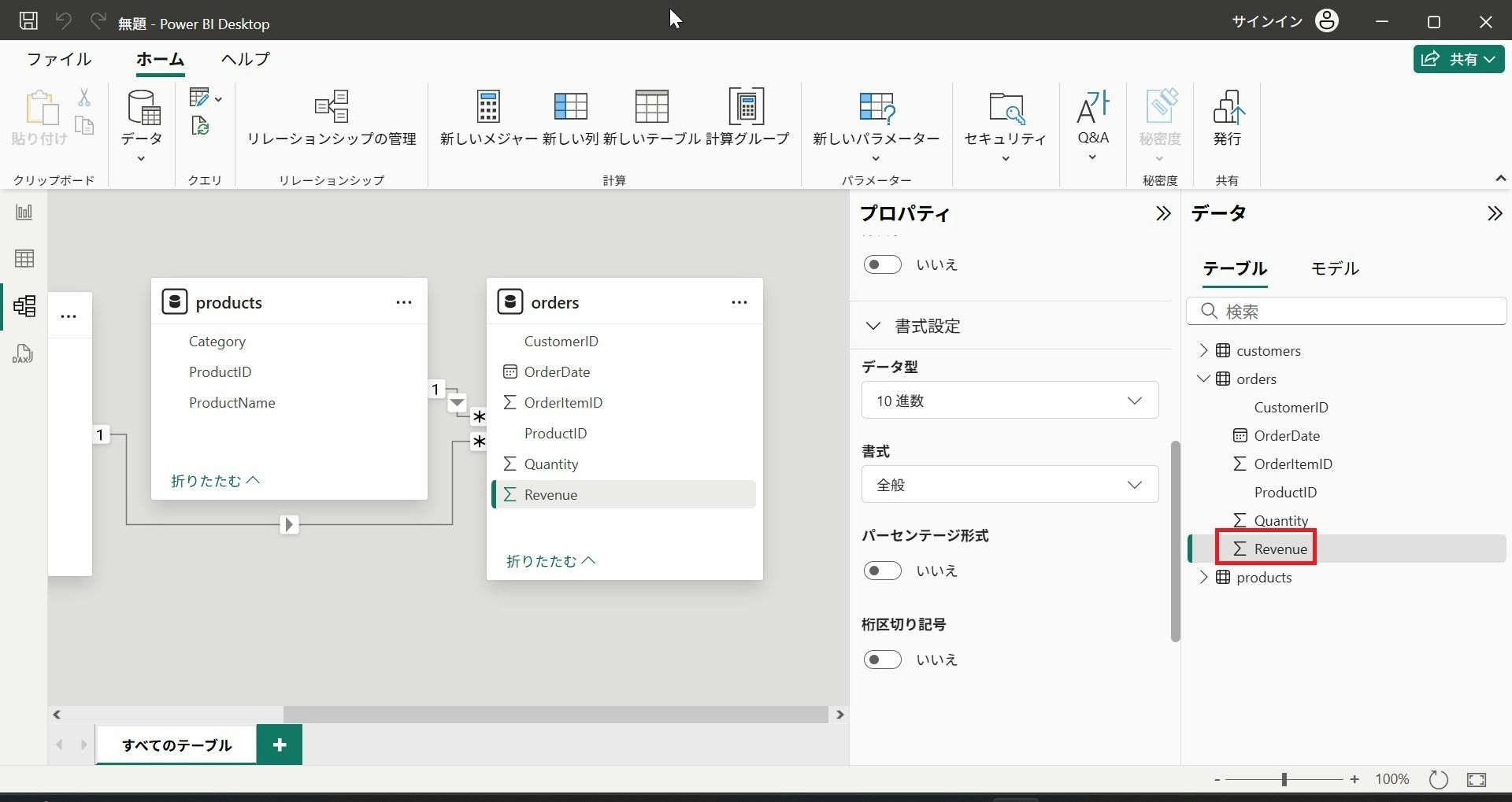Open 新しいパラメーター
Image resolution: width=1512 pixels, height=802 pixels.
(876, 124)
